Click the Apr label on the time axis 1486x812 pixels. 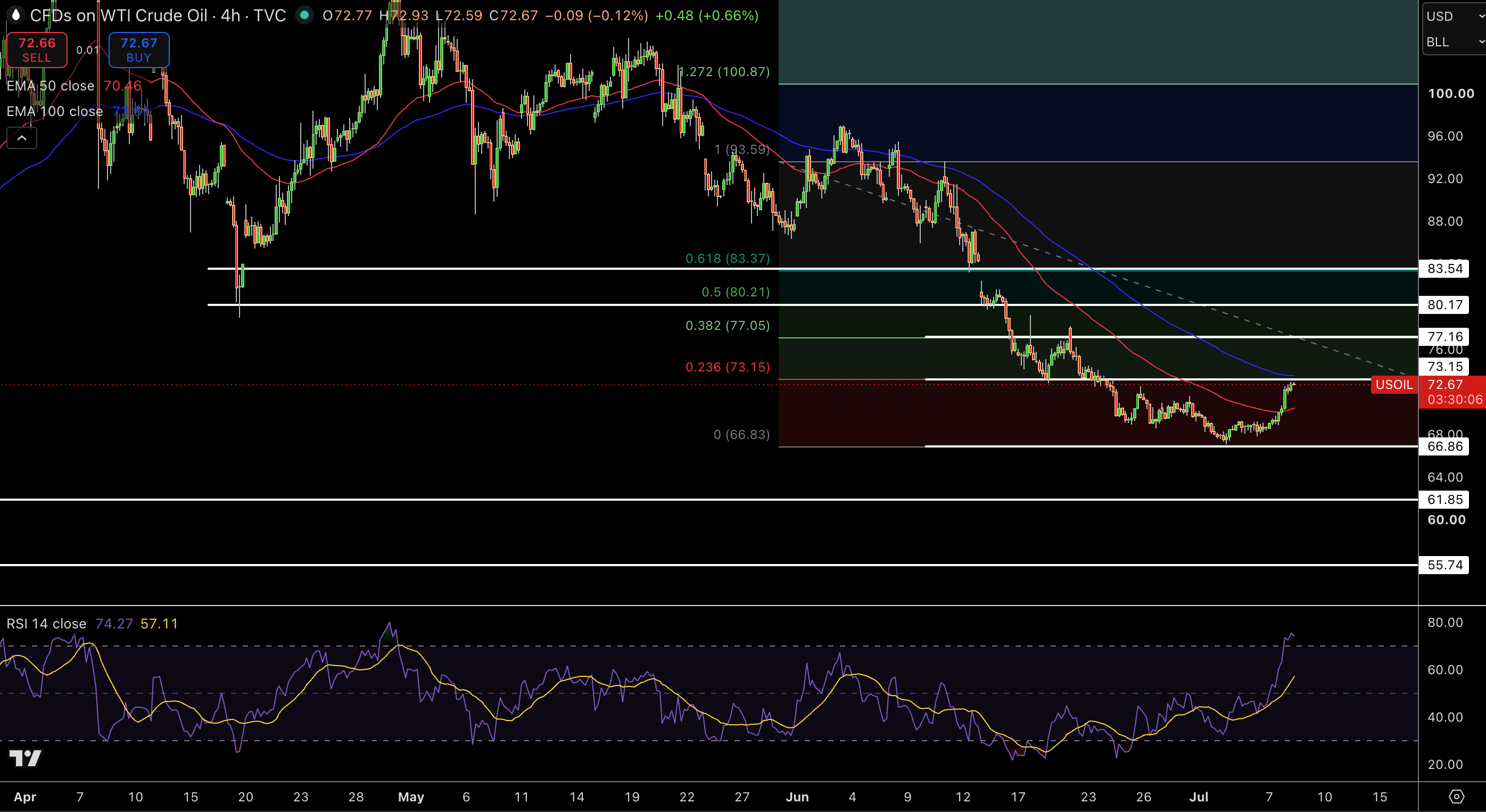(x=25, y=797)
